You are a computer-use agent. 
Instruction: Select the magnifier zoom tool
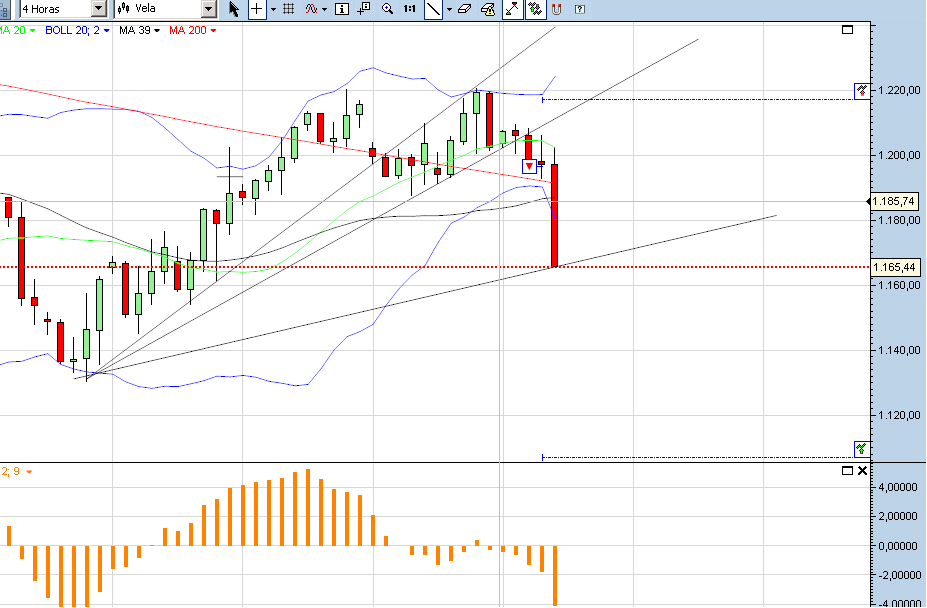(x=388, y=9)
